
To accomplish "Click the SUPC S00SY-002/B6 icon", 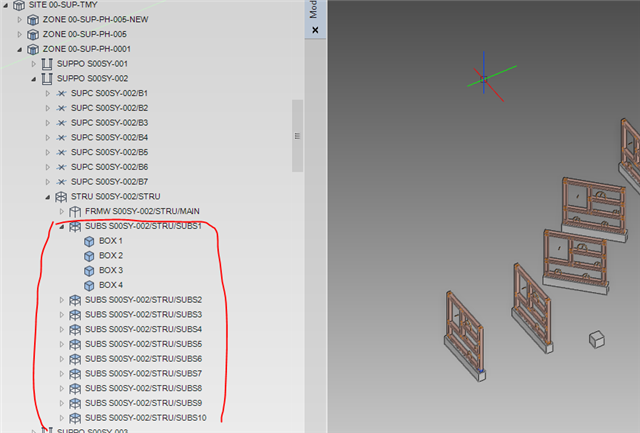I will (x=61, y=167).
